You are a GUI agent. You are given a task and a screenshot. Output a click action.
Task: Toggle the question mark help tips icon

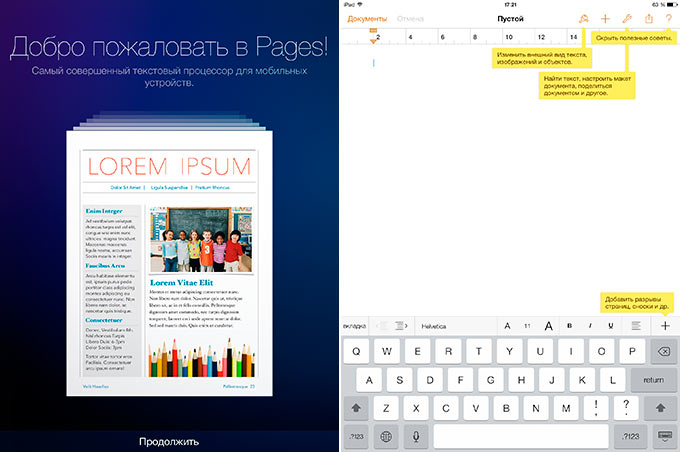click(669, 19)
